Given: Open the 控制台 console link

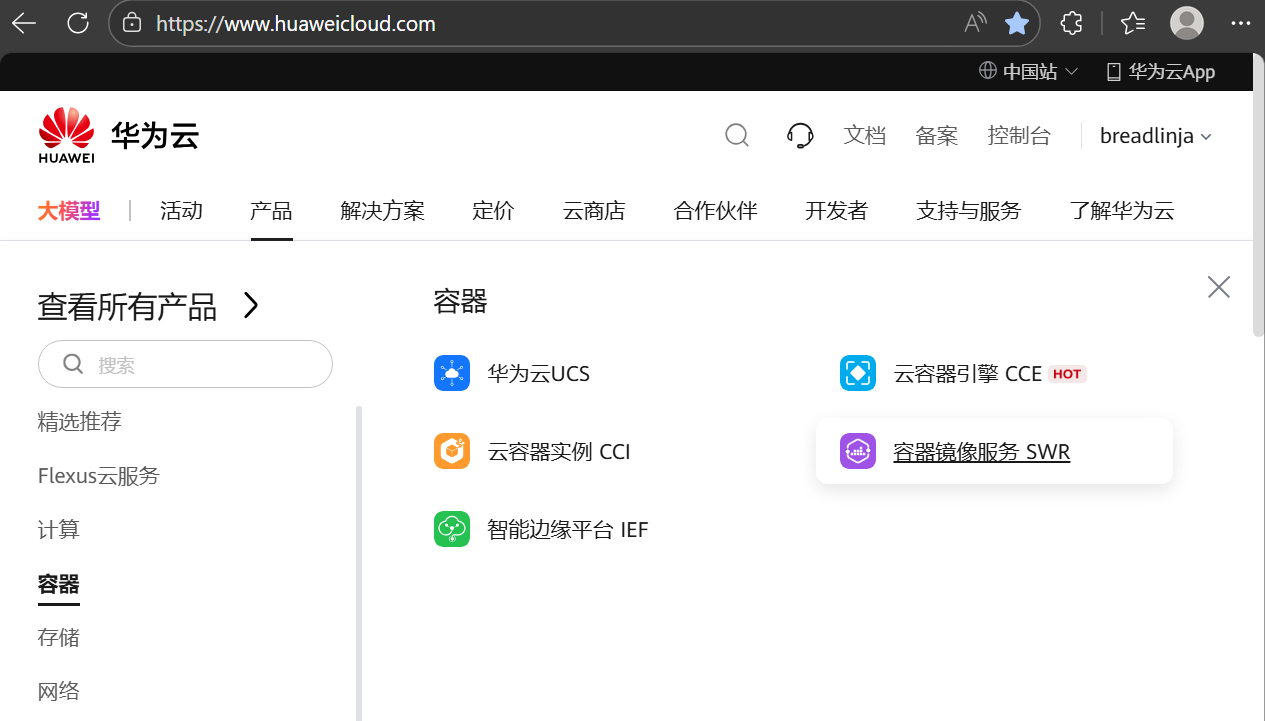Looking at the screenshot, I should click(1019, 136).
